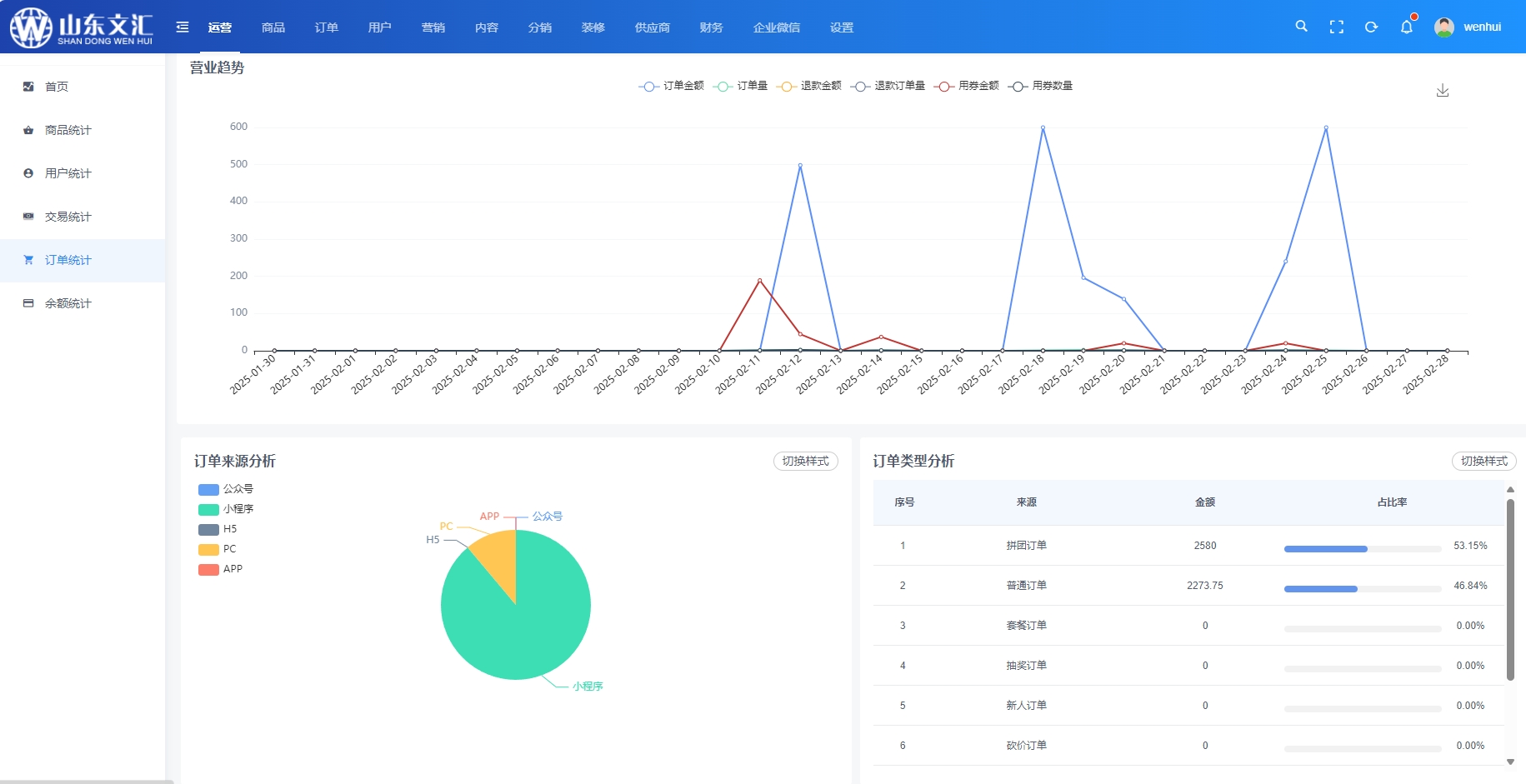This screenshot has width=1526, height=784.
Task: Click the user avatar picture
Action: pyautogui.click(x=1444, y=27)
